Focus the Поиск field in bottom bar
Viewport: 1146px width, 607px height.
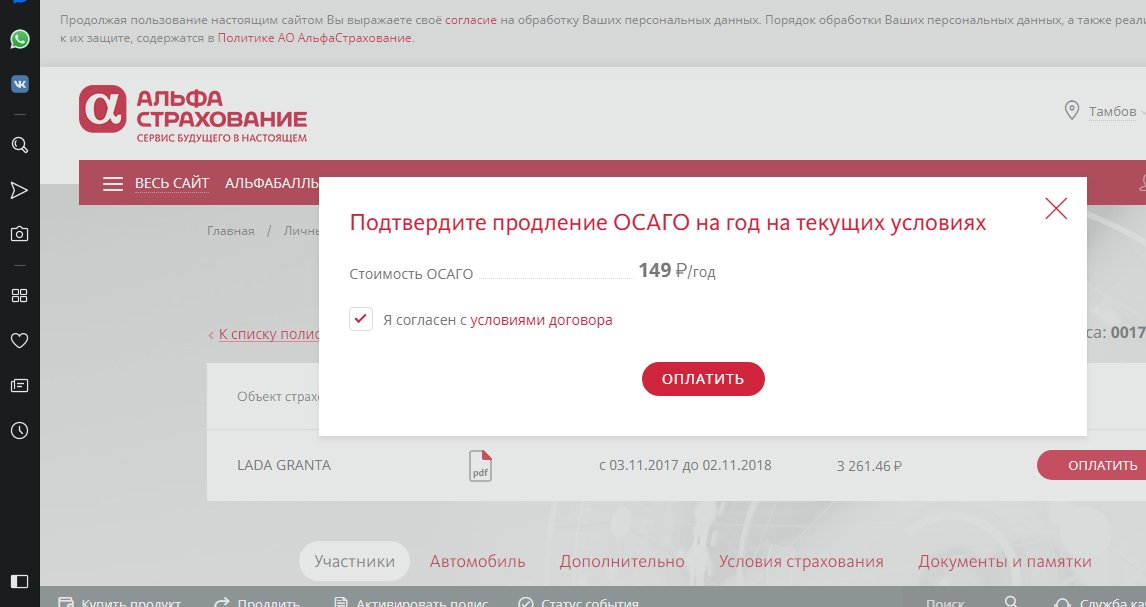point(945,603)
